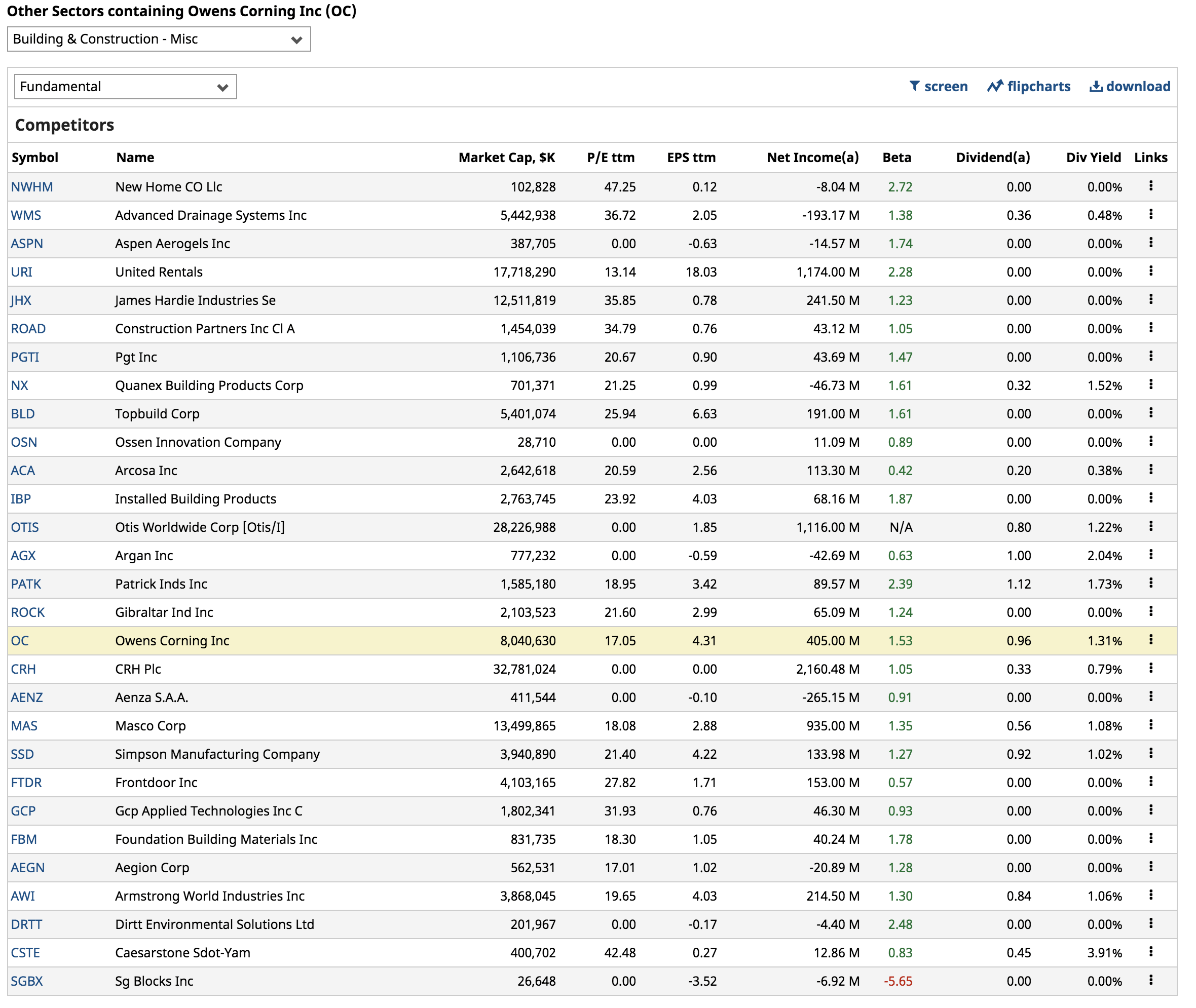This screenshot has height=1008, width=1196.
Task: Open flipcharts for competitors
Action: coord(1028,86)
